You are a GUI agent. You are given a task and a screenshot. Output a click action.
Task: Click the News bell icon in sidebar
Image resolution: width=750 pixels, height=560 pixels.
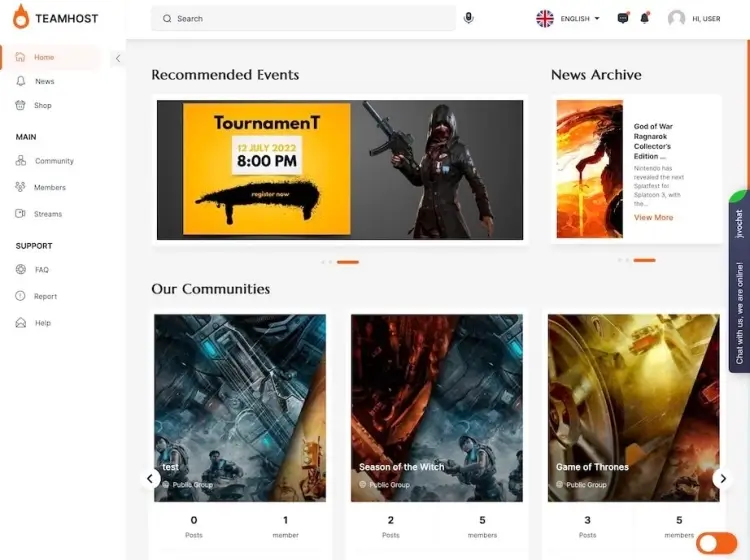click(x=21, y=81)
